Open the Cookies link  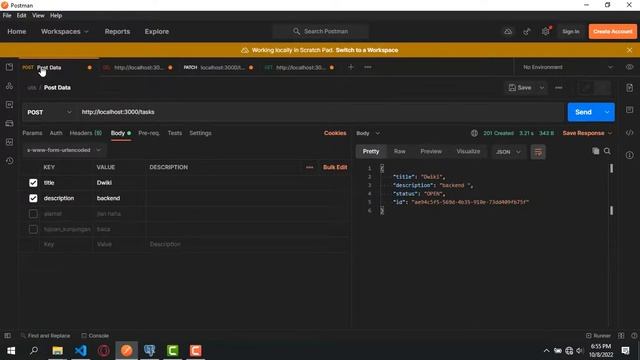[335, 133]
